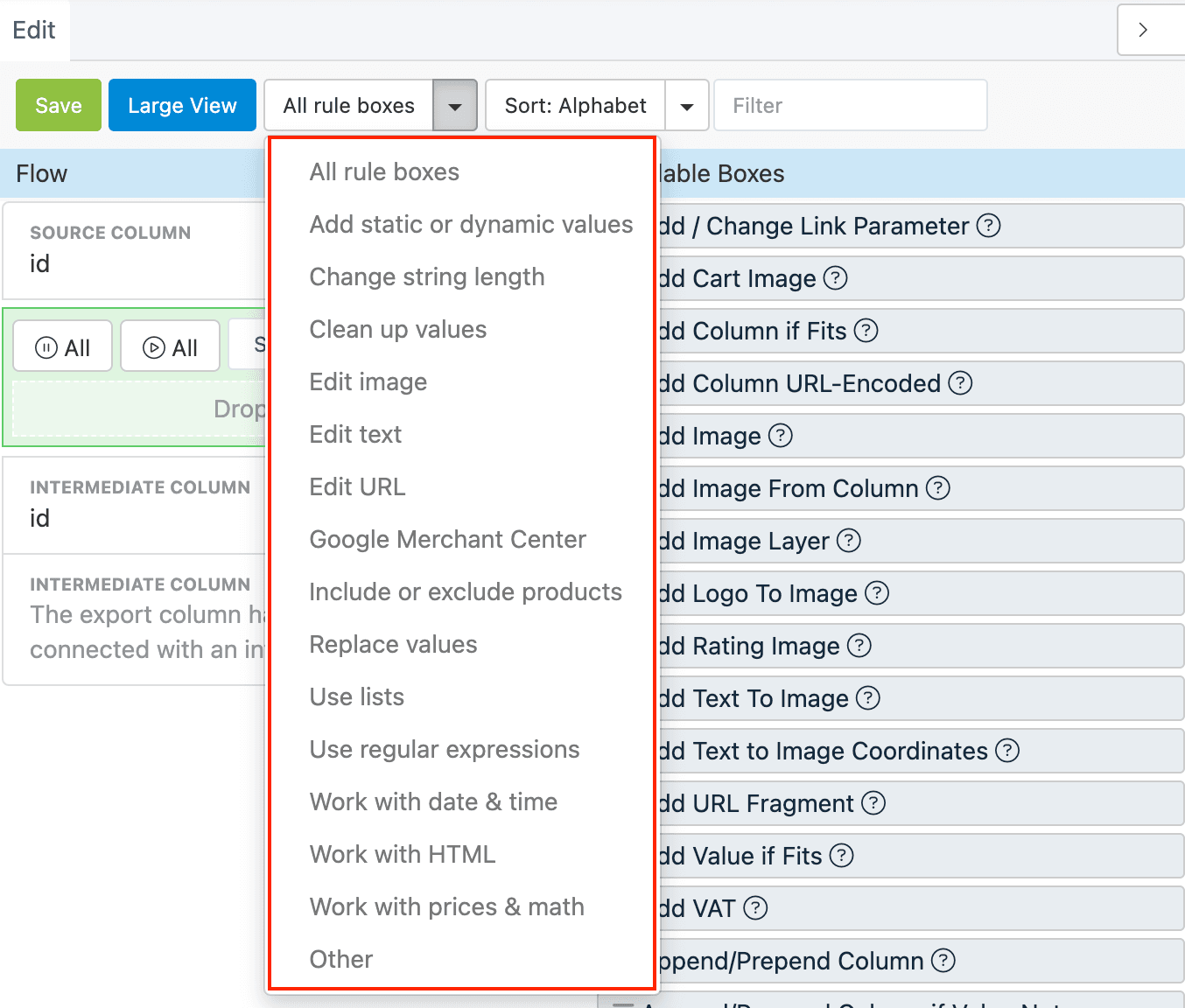Collapse the All rule boxes dropdown arrow
This screenshot has width=1185, height=1008.
point(454,106)
